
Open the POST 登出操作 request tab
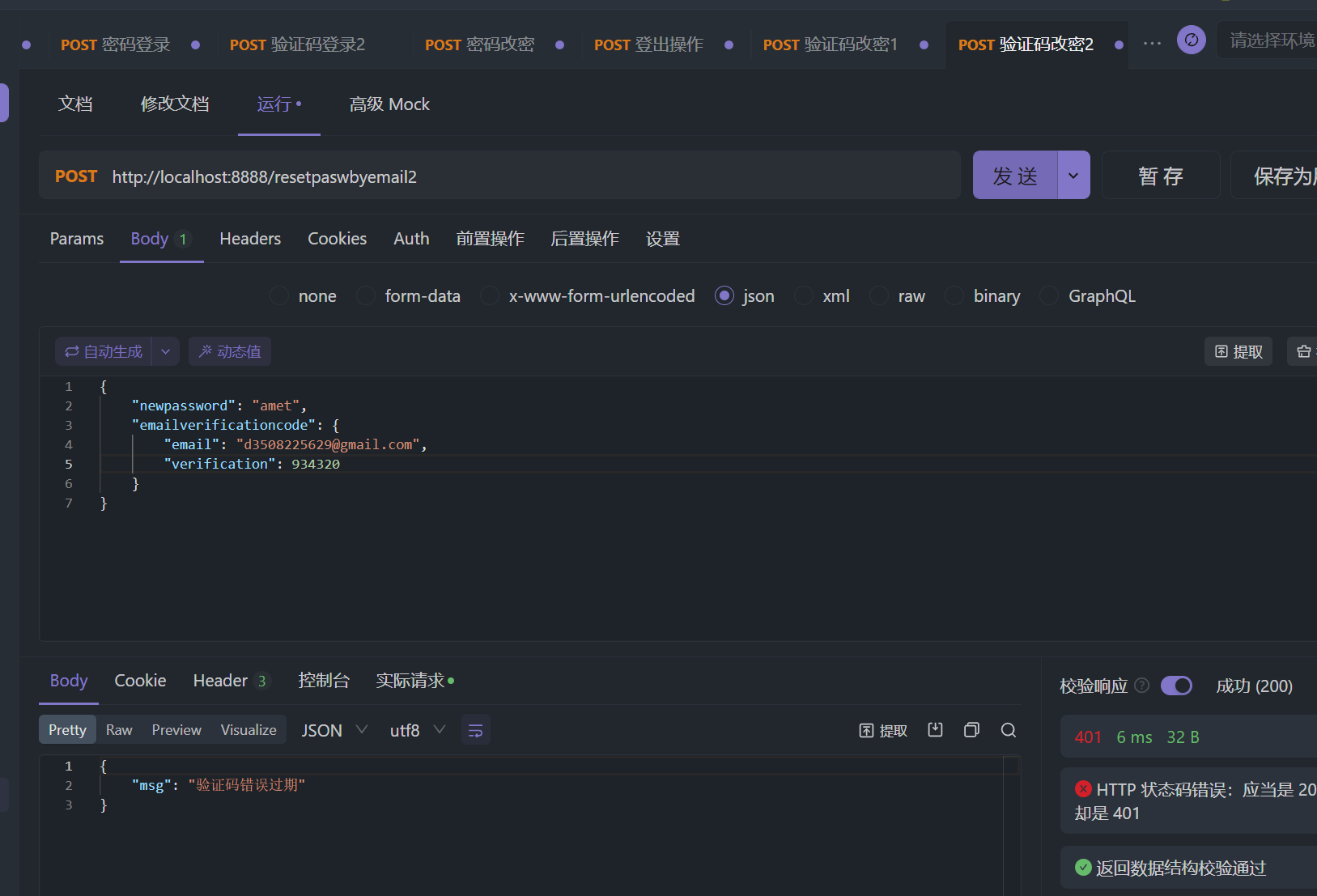(x=648, y=45)
